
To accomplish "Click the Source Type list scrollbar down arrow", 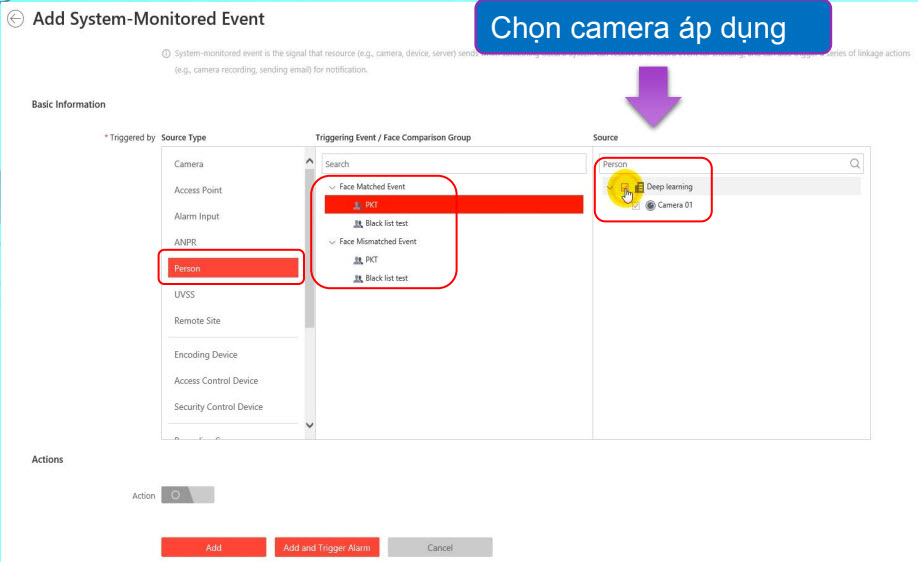I will click(x=309, y=426).
